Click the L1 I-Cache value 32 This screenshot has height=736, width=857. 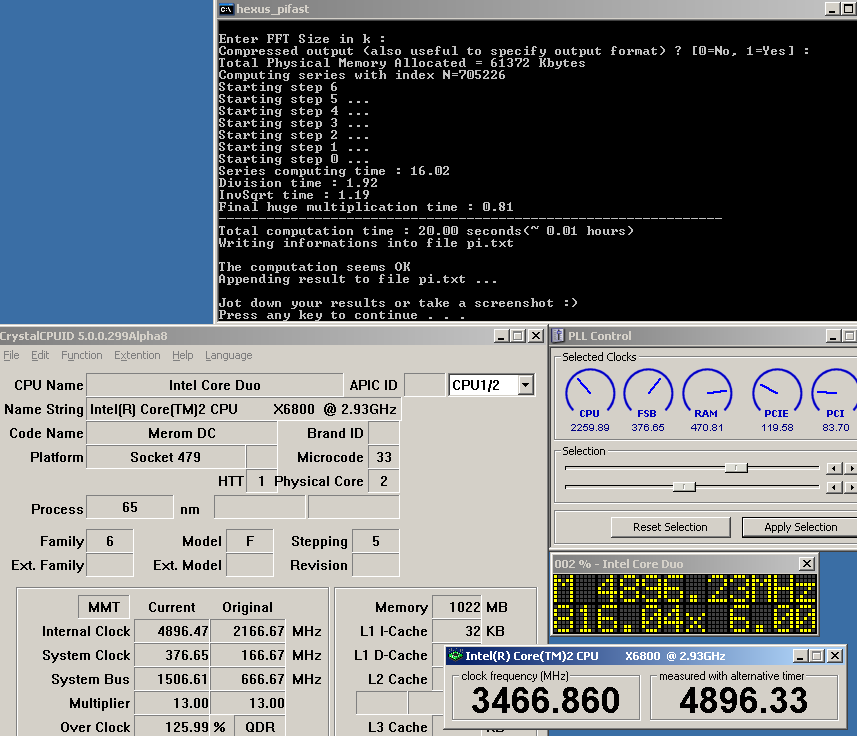(x=457, y=631)
